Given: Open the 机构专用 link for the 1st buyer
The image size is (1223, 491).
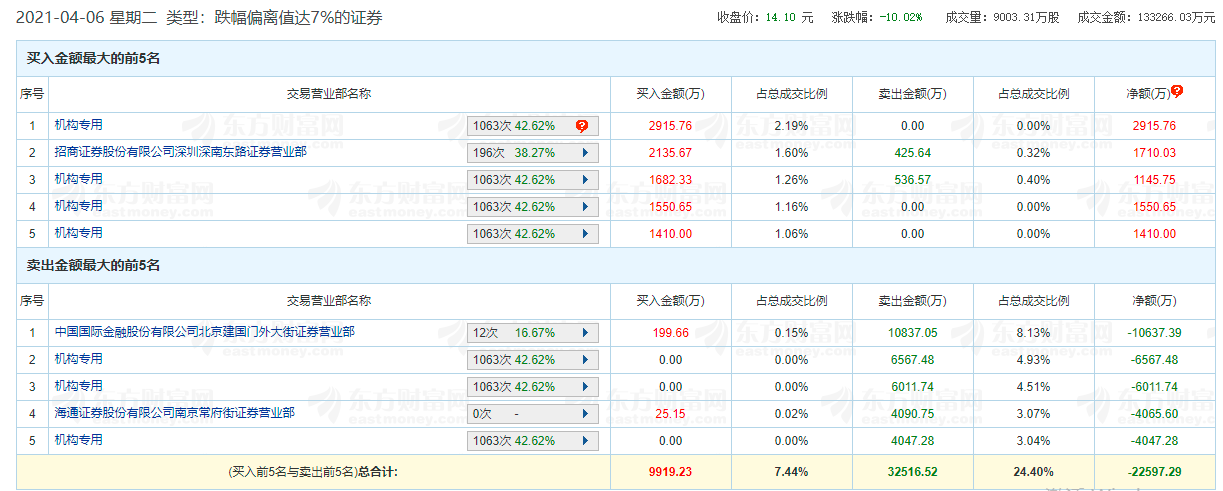Looking at the screenshot, I should 78,125.
